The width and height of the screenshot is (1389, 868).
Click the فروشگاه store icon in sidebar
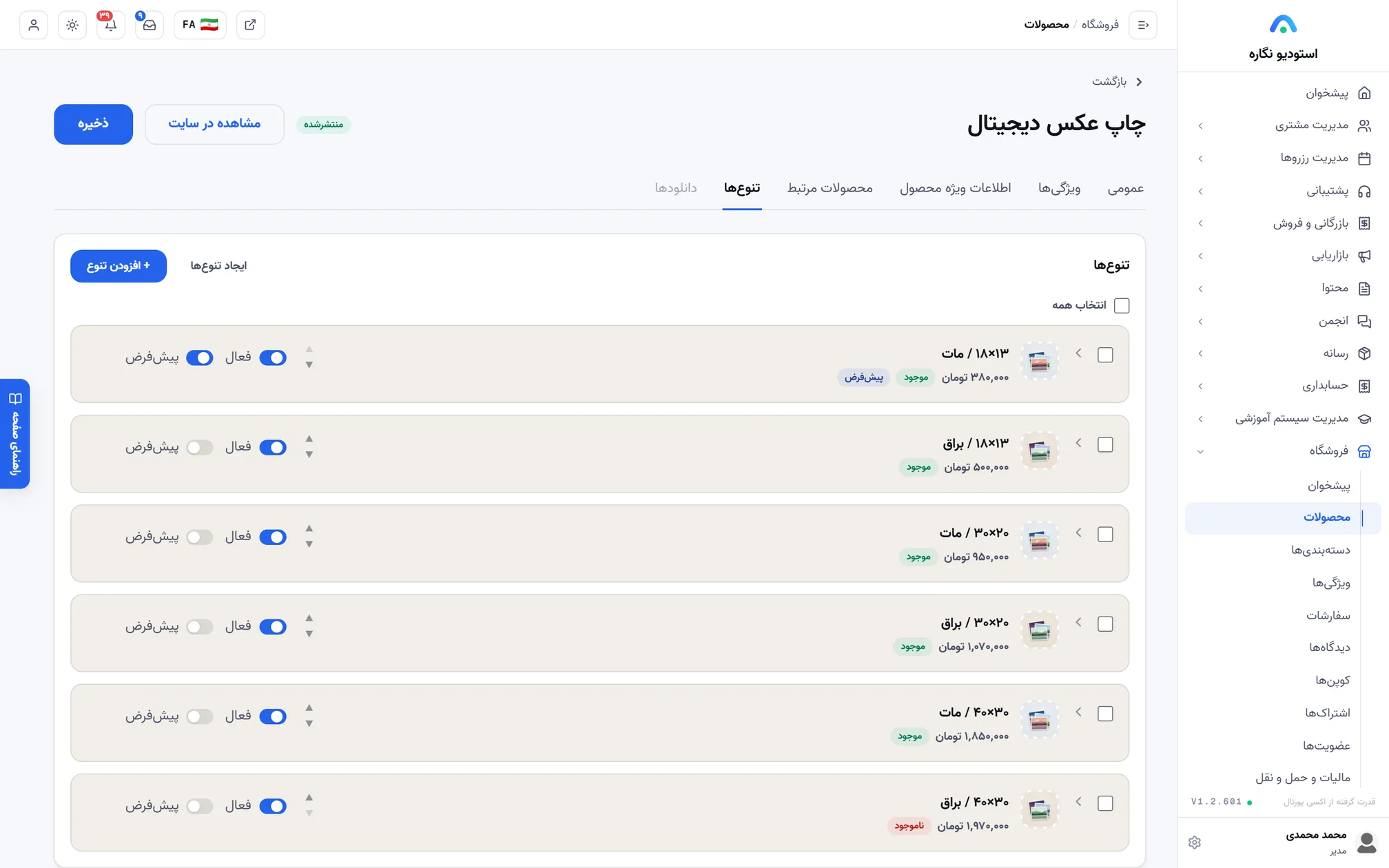click(1364, 451)
